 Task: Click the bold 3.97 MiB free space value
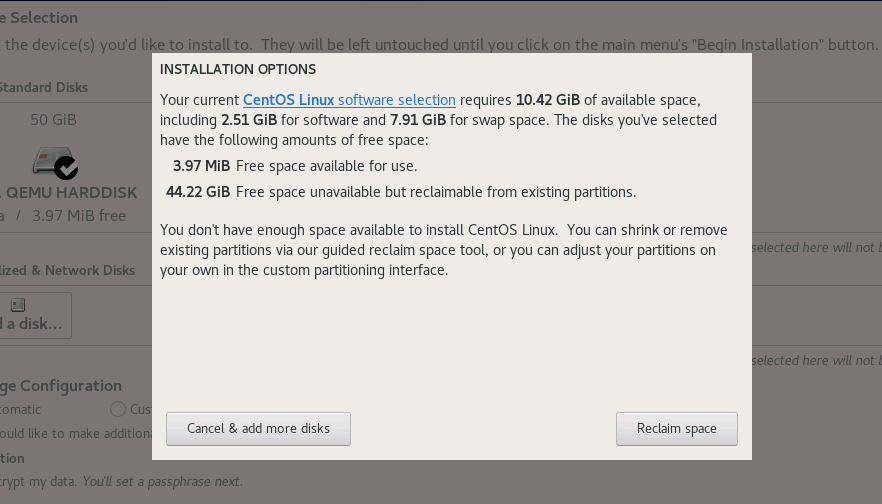point(201,166)
